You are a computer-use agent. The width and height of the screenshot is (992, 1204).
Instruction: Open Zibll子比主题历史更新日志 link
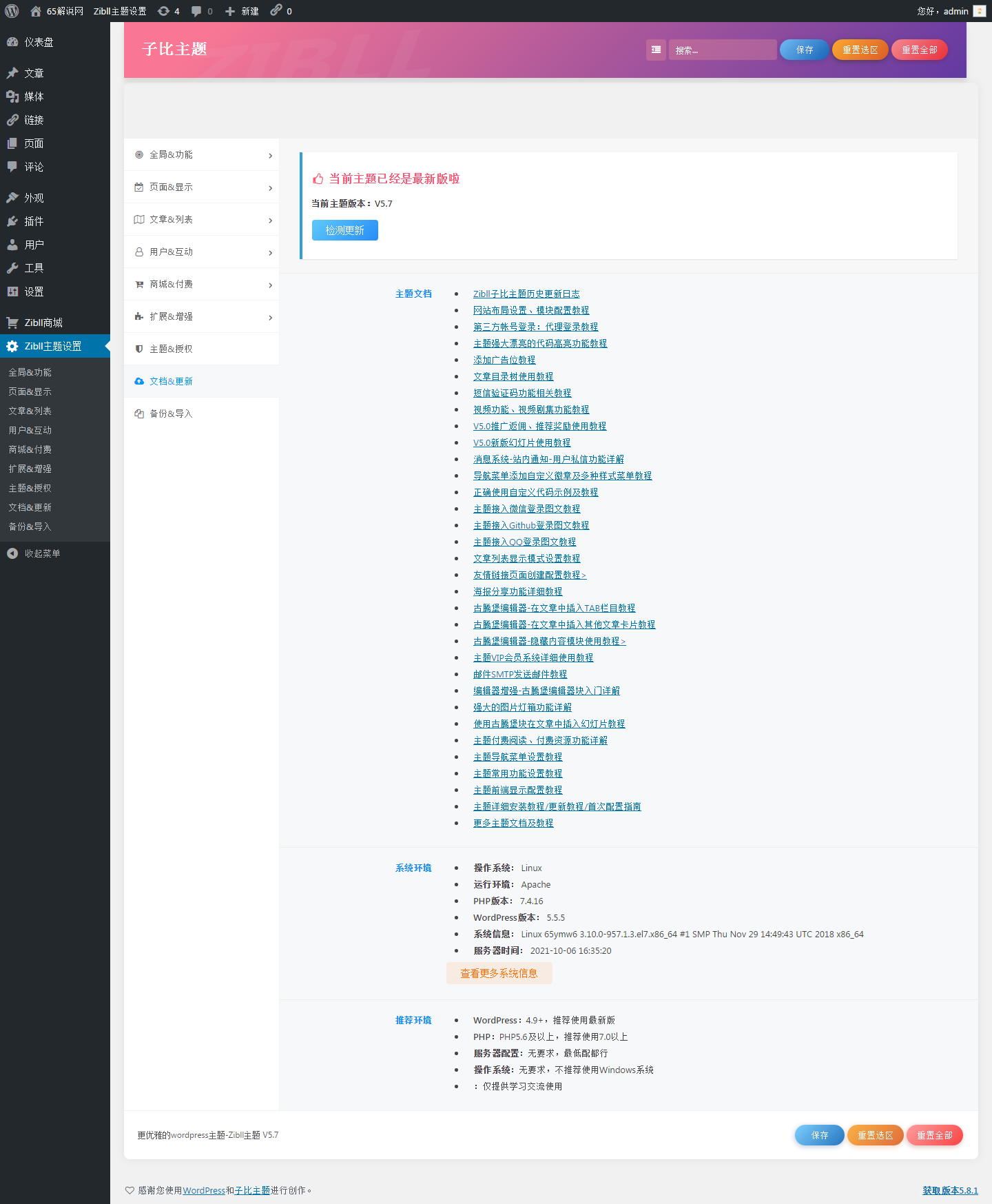click(x=526, y=294)
